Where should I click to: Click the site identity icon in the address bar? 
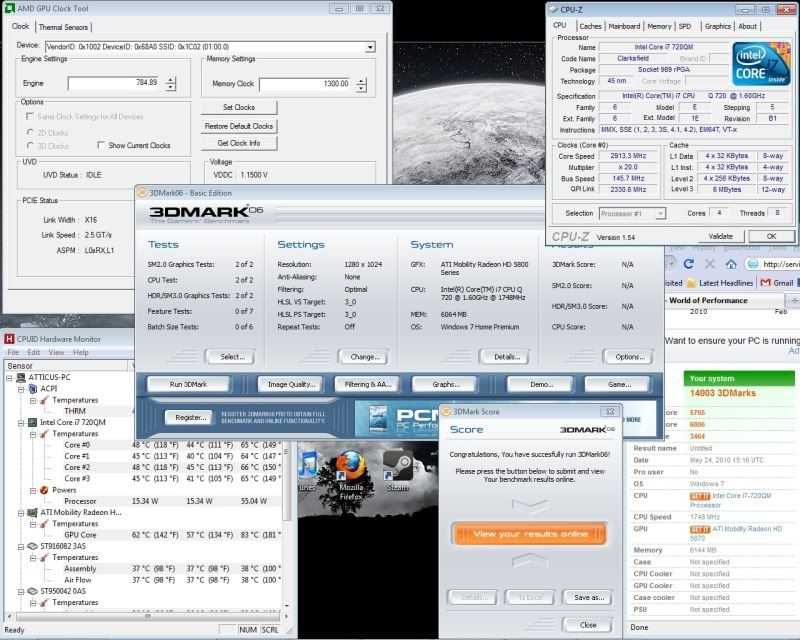click(752, 264)
